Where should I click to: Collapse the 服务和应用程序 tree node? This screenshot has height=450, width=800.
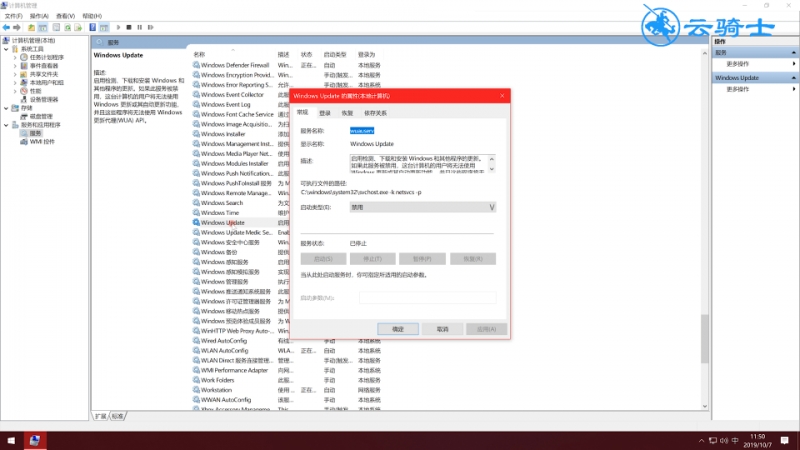click(x=6, y=125)
